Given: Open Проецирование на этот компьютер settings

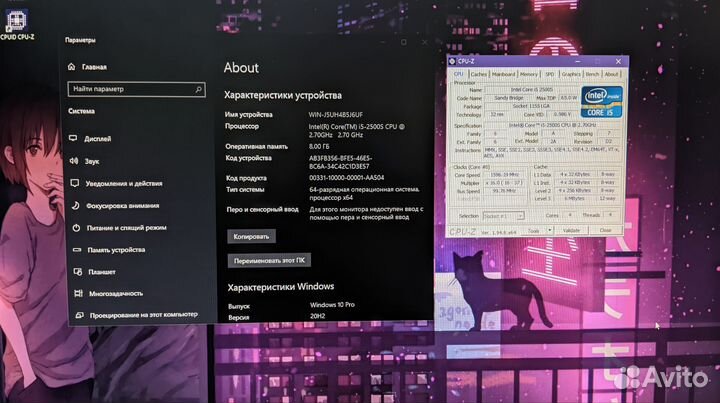Looking at the screenshot, I should pyautogui.click(x=144, y=315).
